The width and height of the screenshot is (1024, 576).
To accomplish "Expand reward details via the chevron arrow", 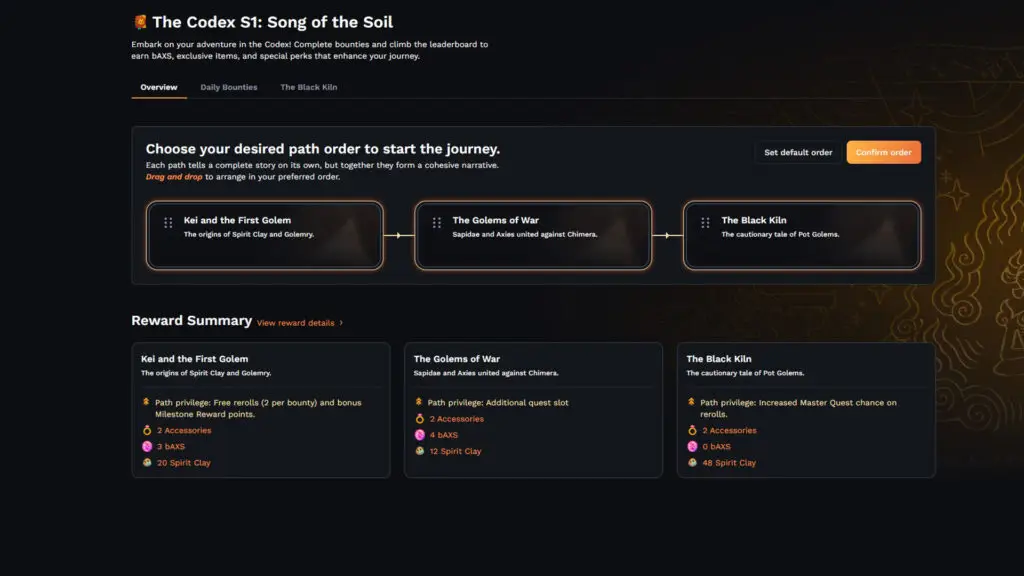I will (341, 323).
